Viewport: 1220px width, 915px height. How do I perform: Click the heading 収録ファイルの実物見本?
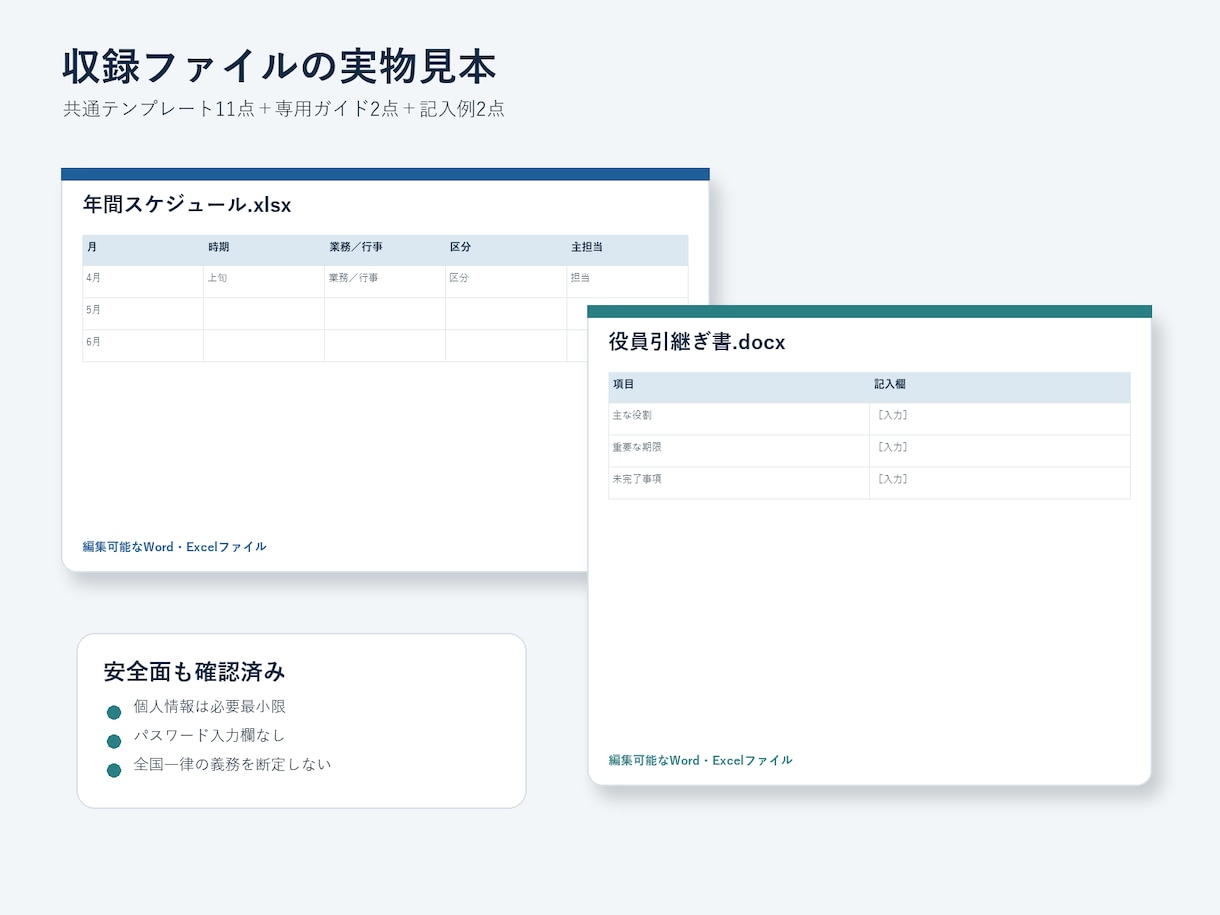pos(279,67)
